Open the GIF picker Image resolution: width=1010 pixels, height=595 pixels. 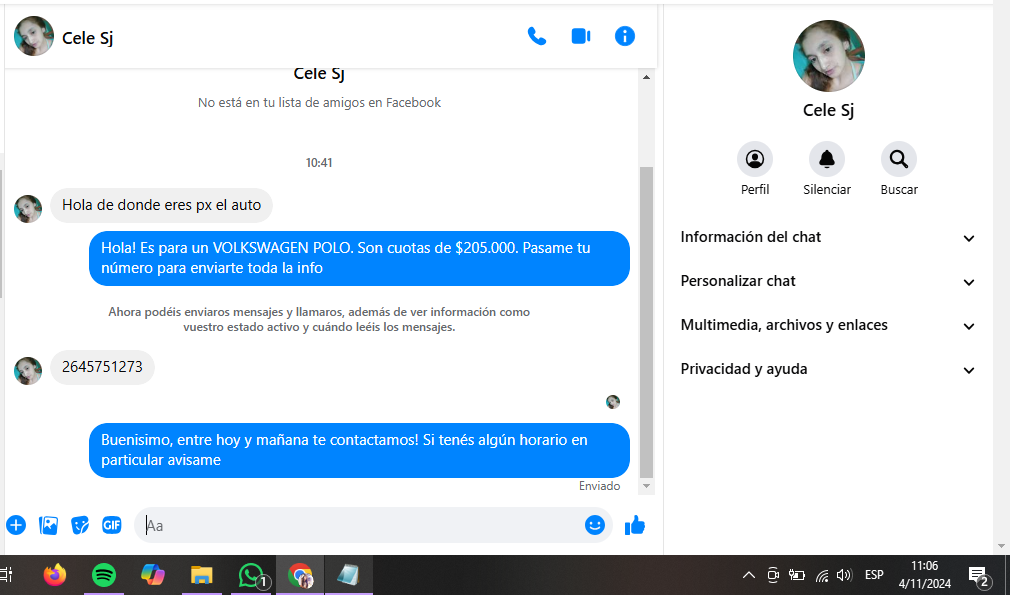[112, 525]
